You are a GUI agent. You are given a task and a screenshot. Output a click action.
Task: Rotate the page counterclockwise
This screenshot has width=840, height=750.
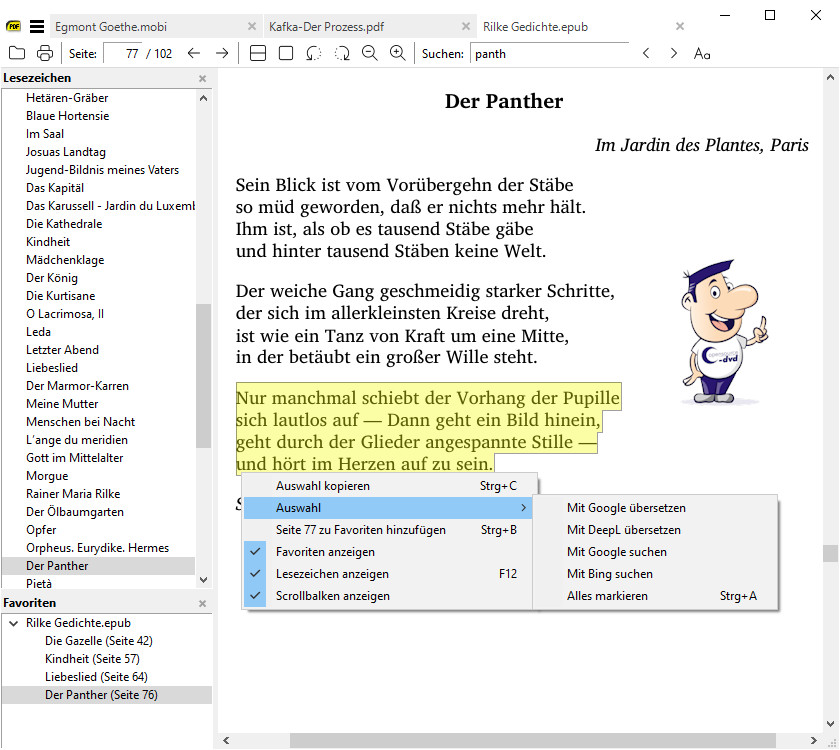coord(314,53)
